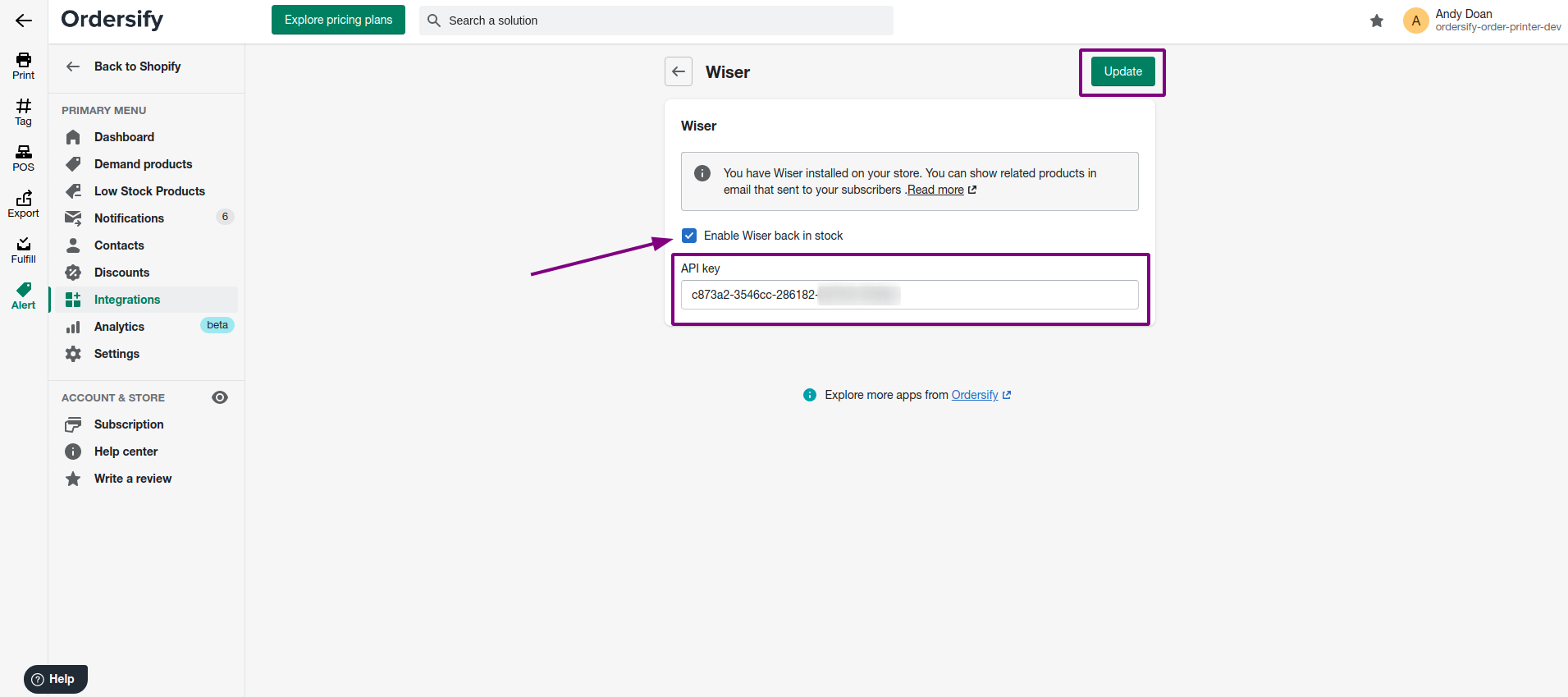
Task: Click the Analytics bar chart icon
Action: coord(73,327)
